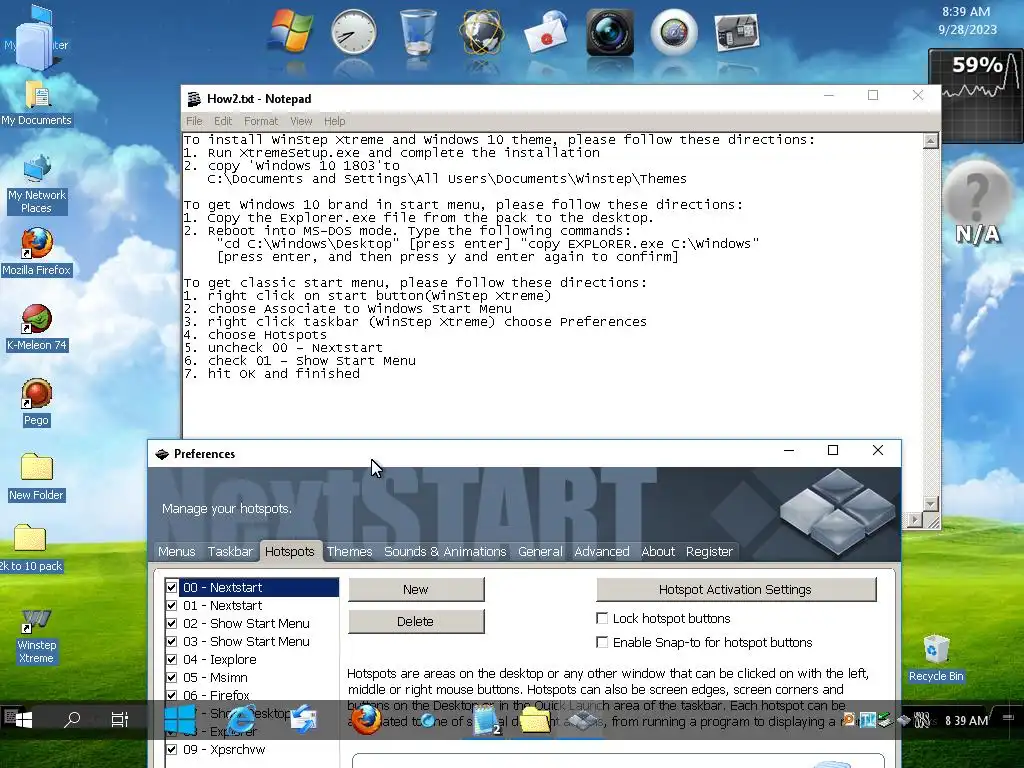1024x768 pixels.
Task: Open the View menu in Notepad
Action: 301,121
